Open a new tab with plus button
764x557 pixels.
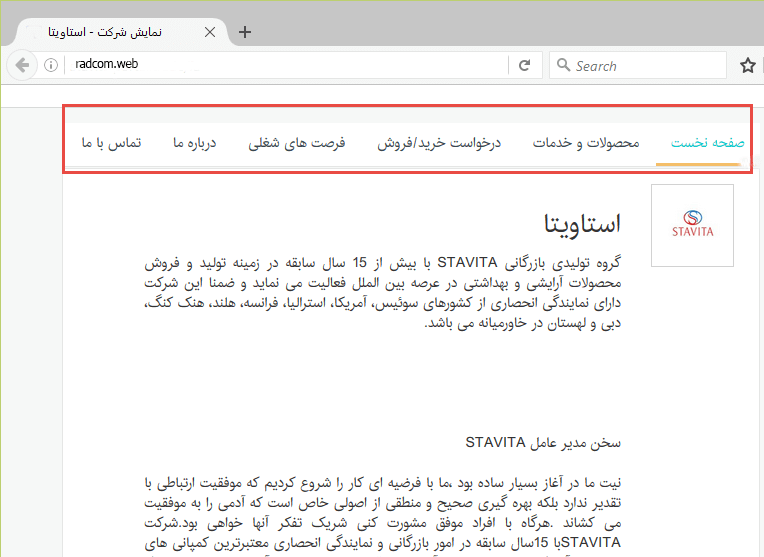245,32
